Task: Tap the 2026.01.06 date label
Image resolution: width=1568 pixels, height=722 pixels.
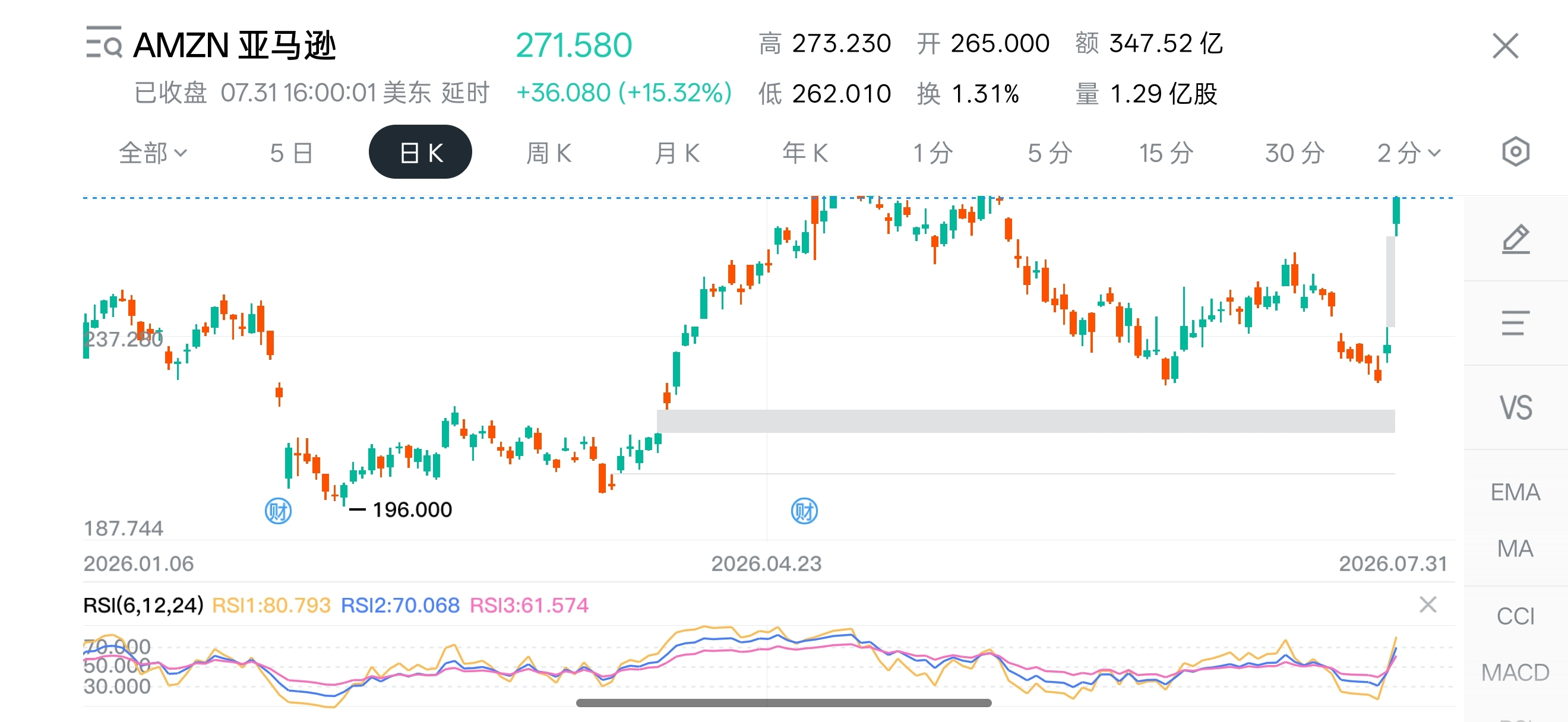Action: tap(139, 564)
